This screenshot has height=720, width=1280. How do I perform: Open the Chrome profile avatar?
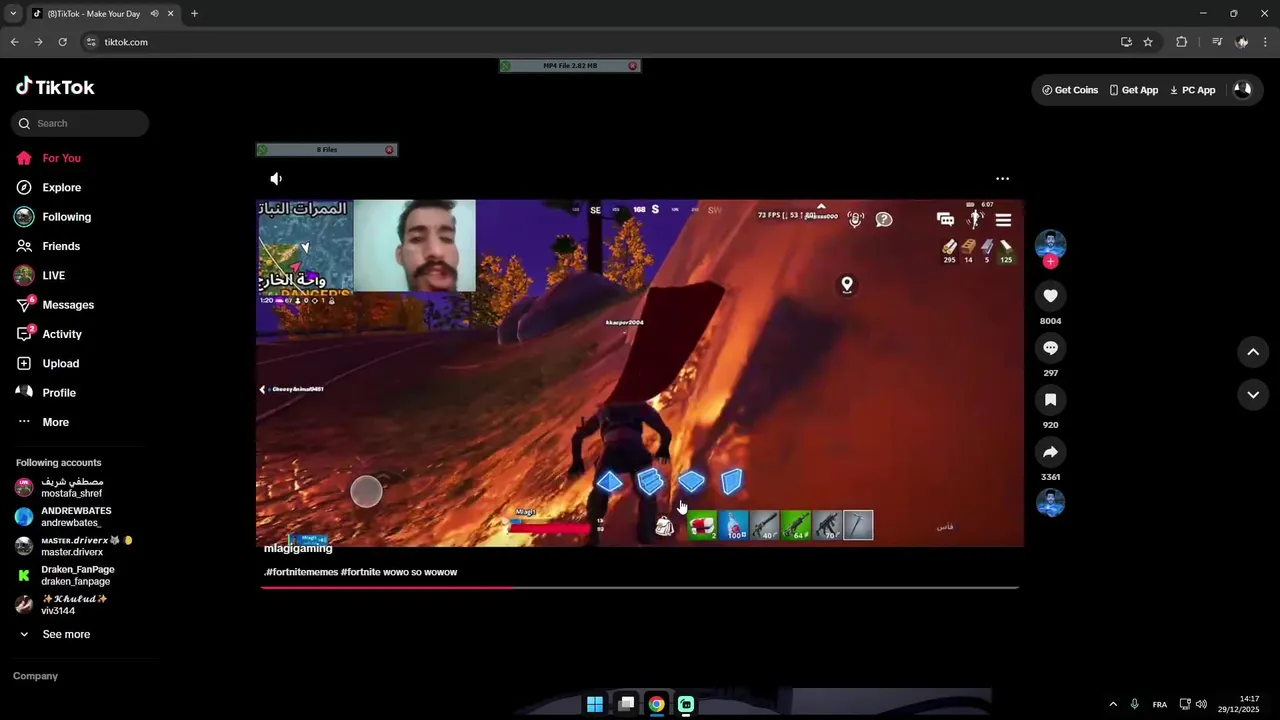click(x=1241, y=42)
